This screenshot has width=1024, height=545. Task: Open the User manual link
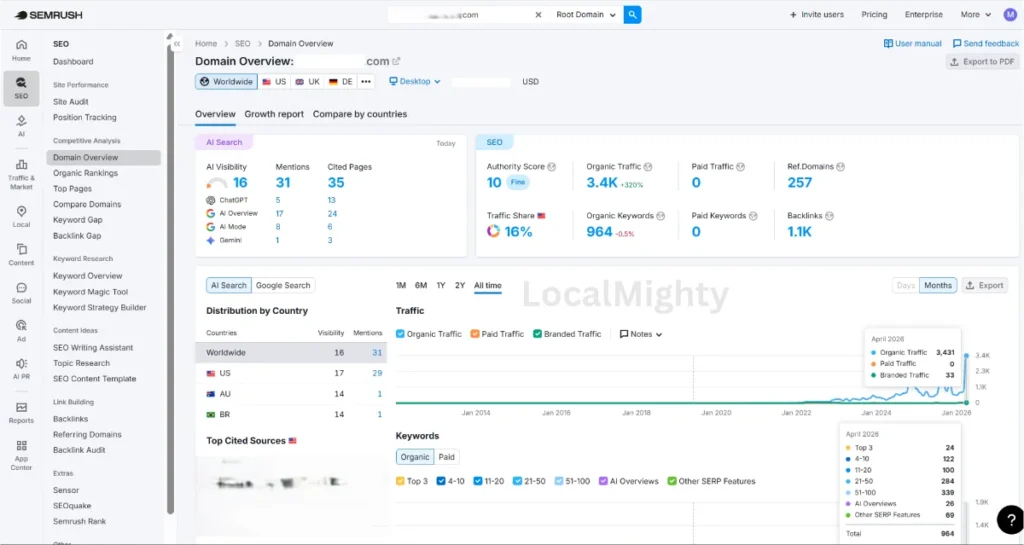pyautogui.click(x=912, y=44)
